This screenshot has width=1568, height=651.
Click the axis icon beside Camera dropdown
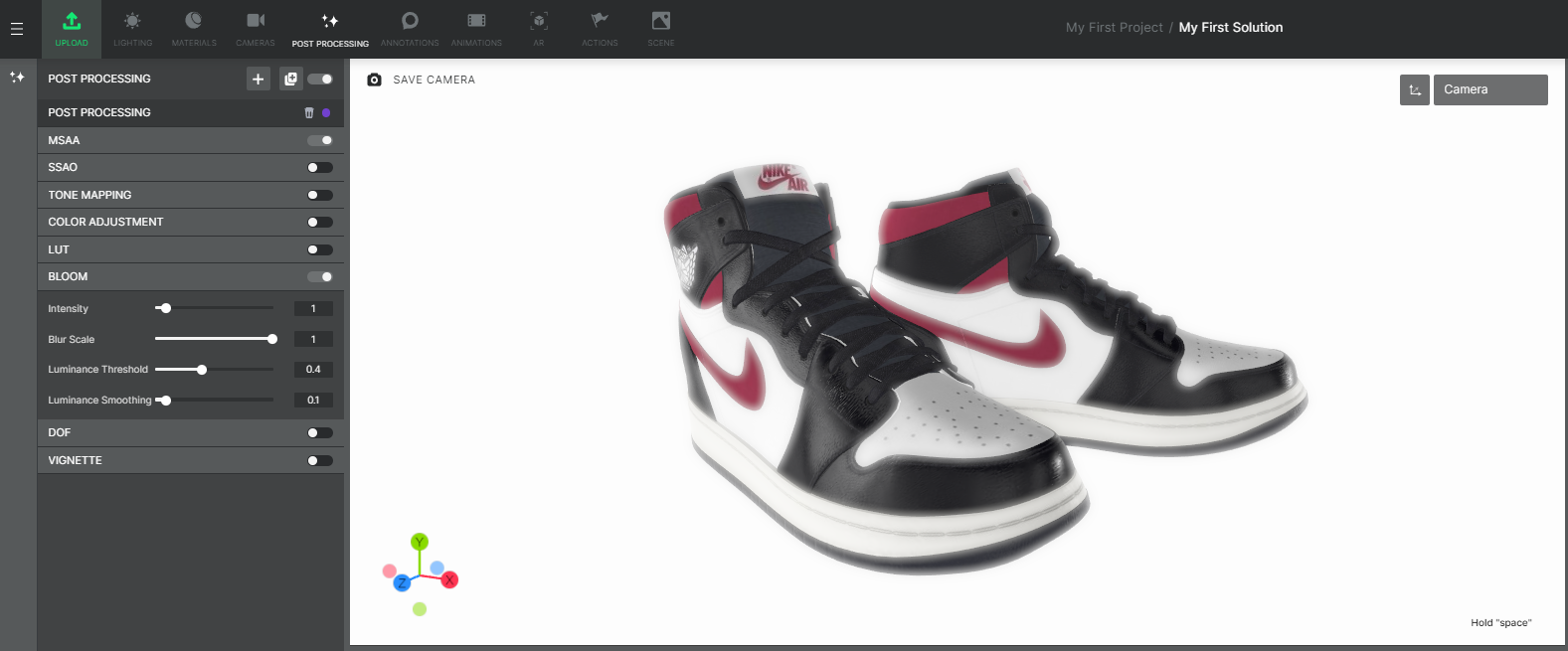click(x=1414, y=89)
